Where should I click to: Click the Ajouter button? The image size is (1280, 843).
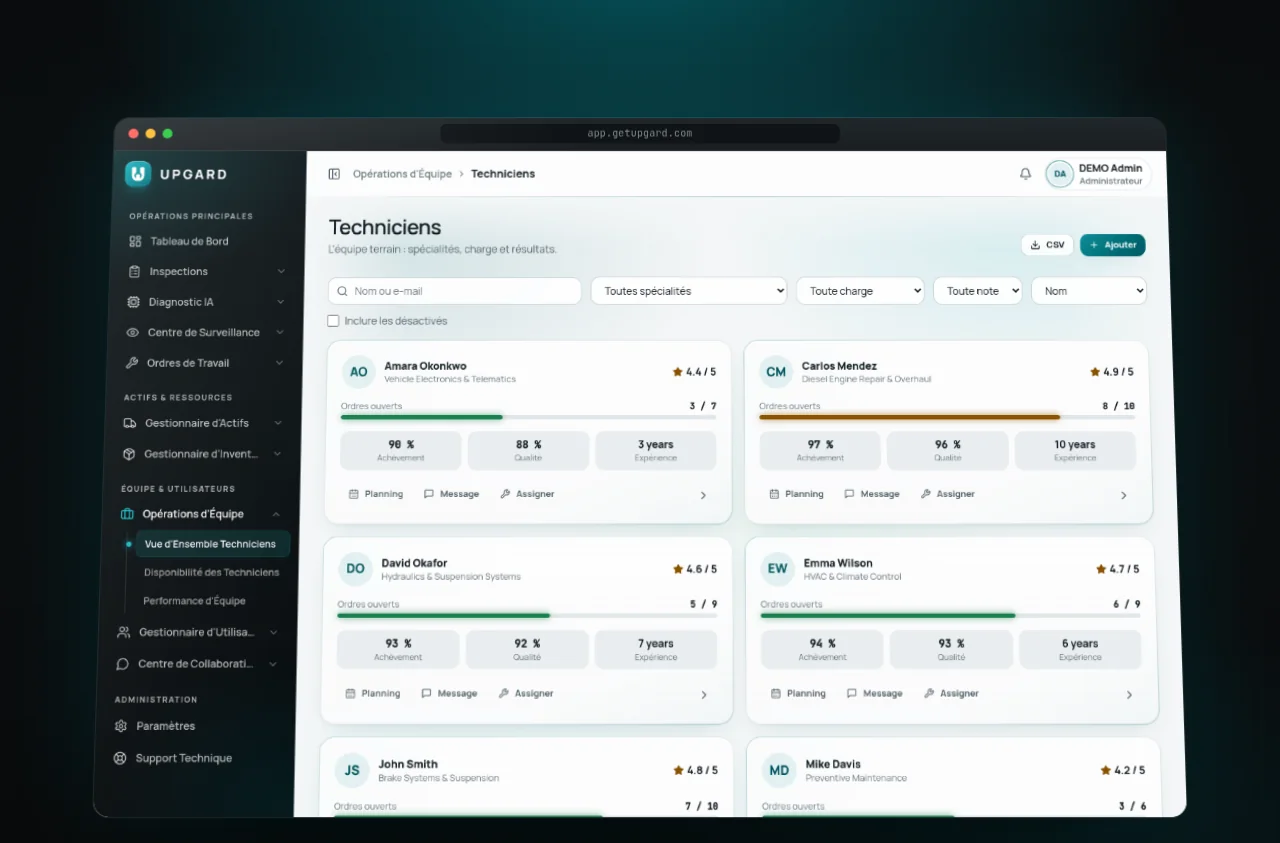click(x=1113, y=245)
